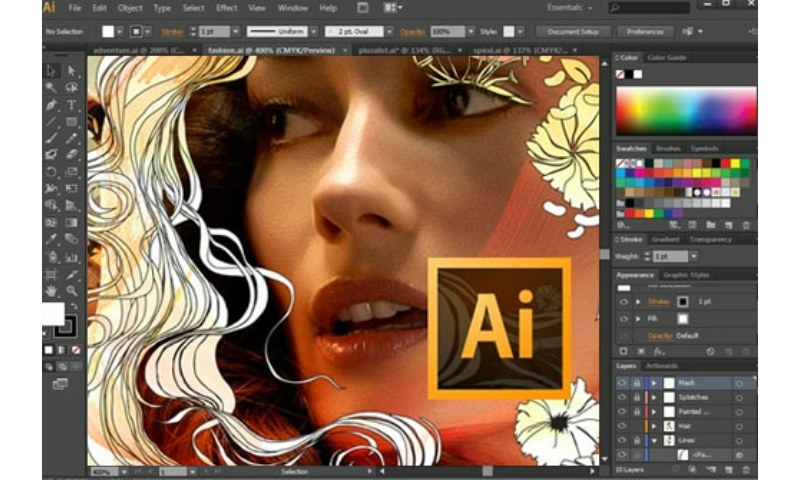800x480 pixels.
Task: Toggle Fill visibility in Appearance panel
Action: [x=623, y=319]
